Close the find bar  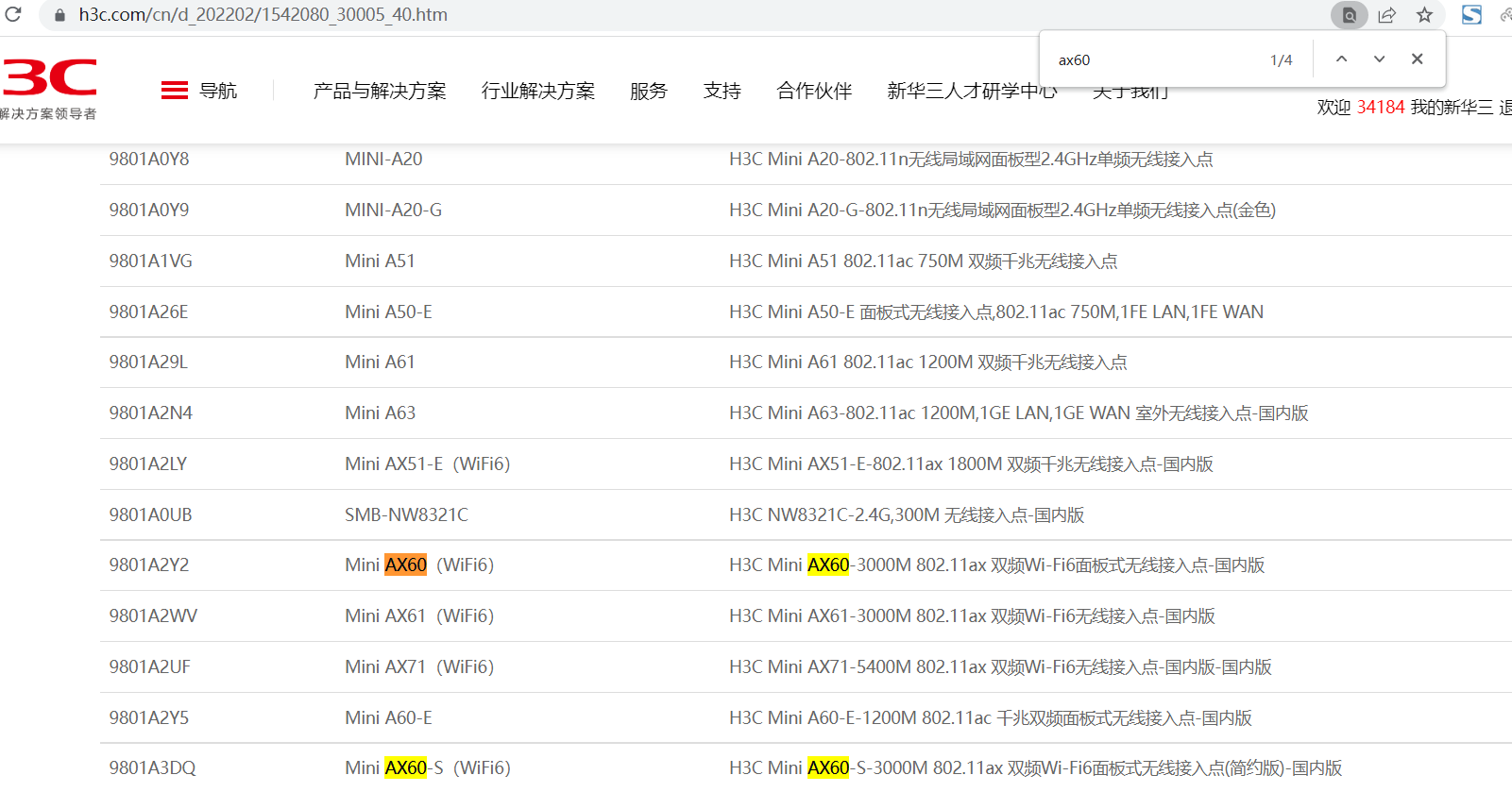[x=1417, y=59]
